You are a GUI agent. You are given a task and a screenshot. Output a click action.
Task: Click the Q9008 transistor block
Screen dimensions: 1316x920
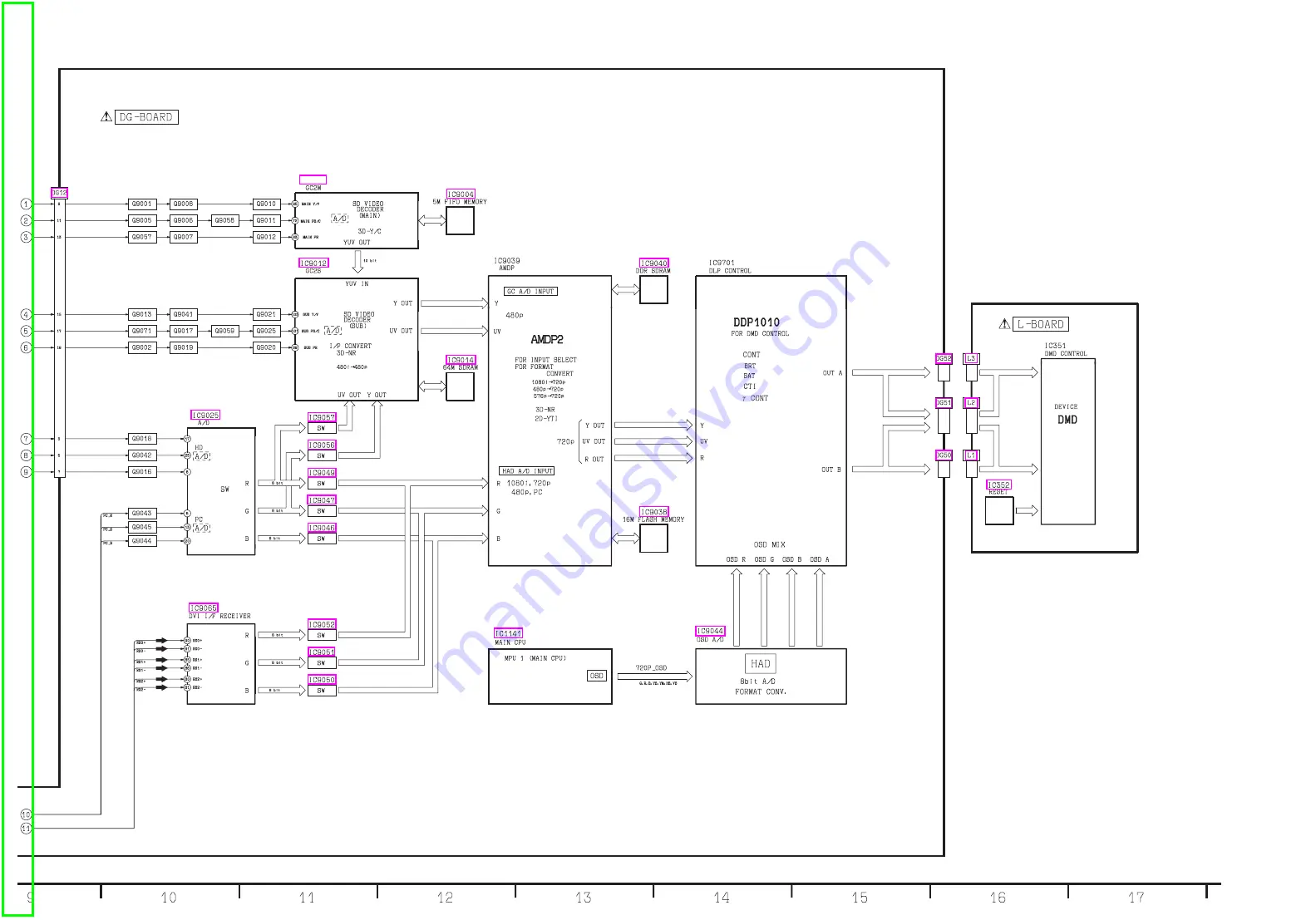click(184, 204)
